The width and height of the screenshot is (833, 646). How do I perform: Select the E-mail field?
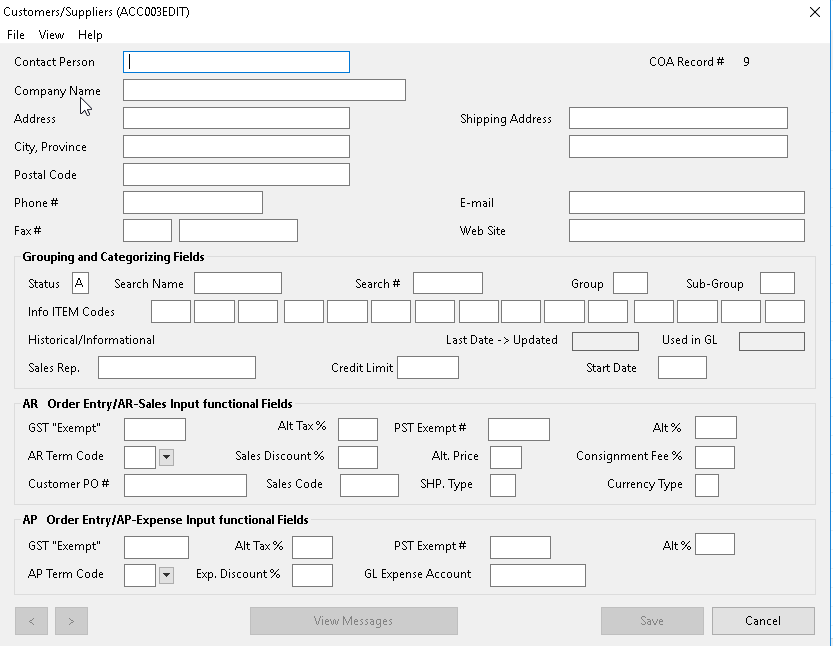click(687, 202)
